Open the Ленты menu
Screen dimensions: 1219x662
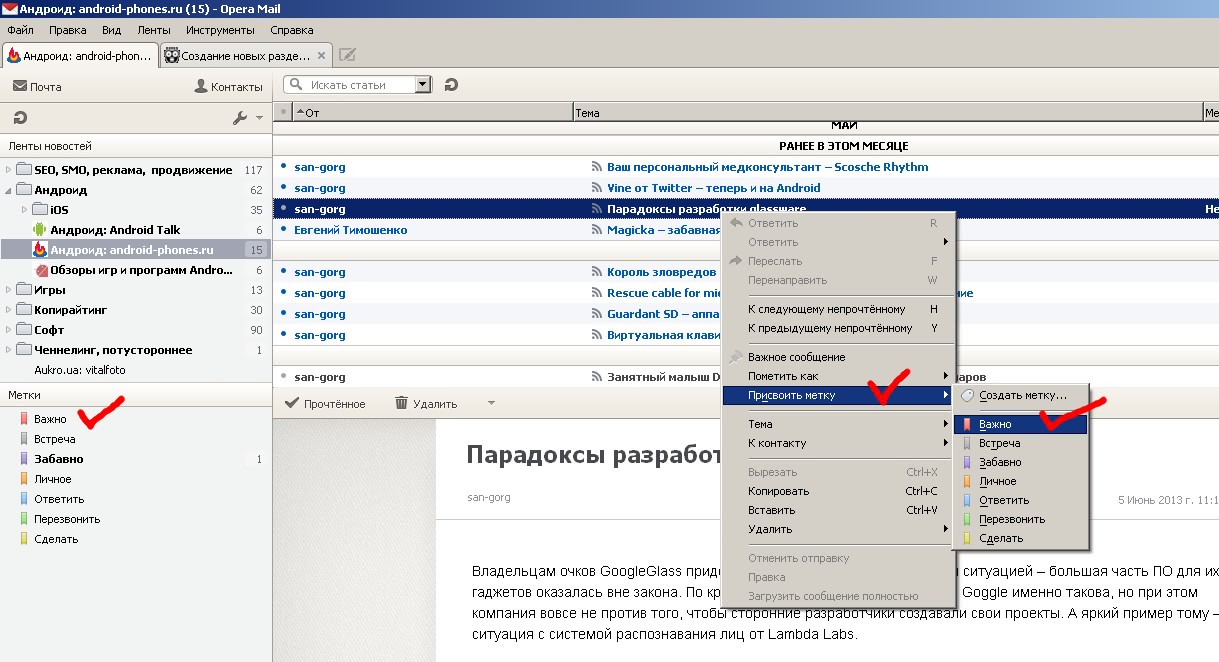[x=154, y=30]
